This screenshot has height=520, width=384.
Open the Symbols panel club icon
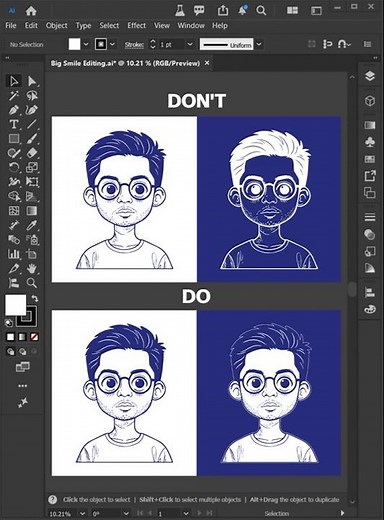coord(370,142)
